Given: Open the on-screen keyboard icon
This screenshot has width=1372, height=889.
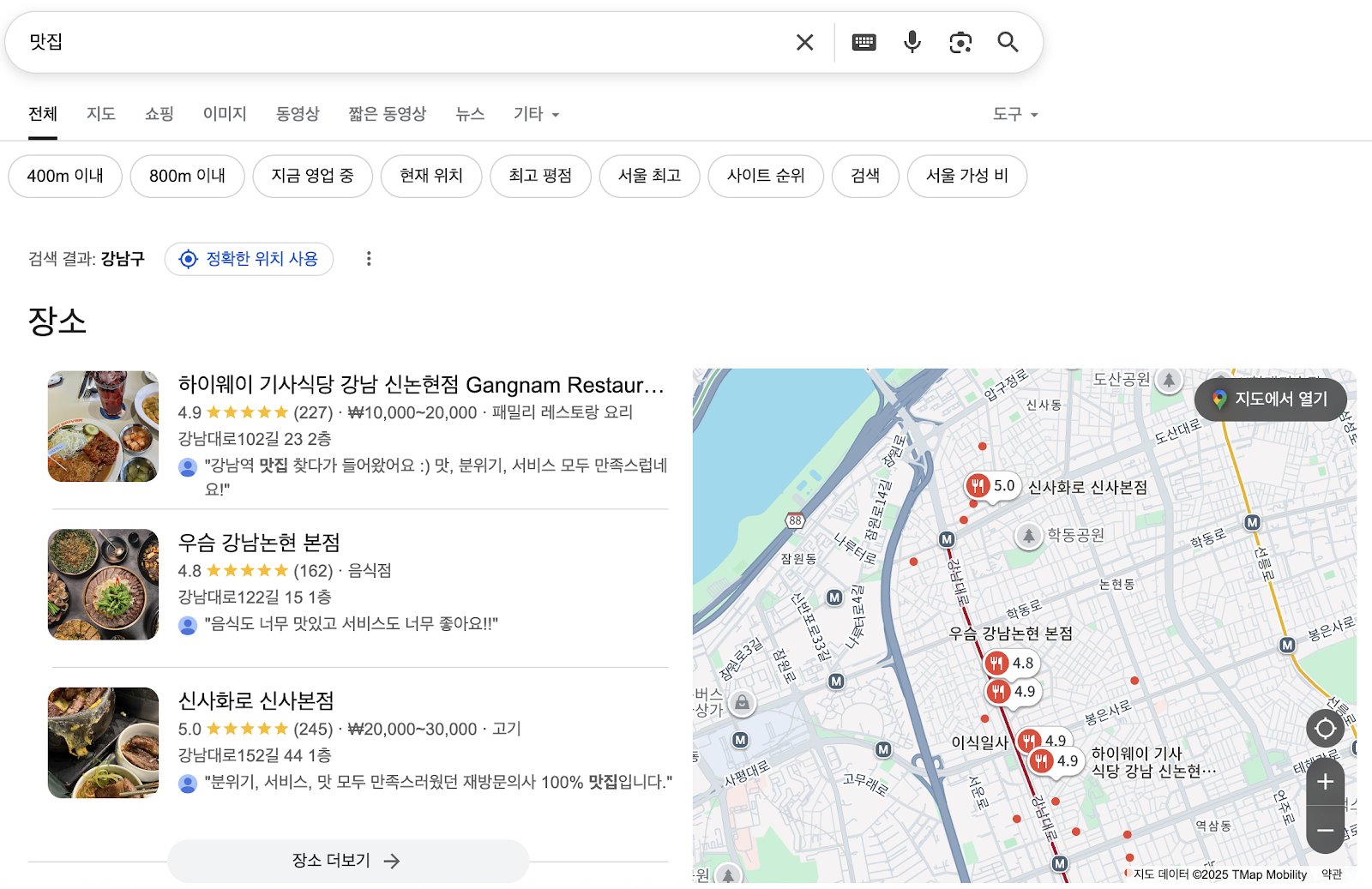Looking at the screenshot, I should pos(864,41).
